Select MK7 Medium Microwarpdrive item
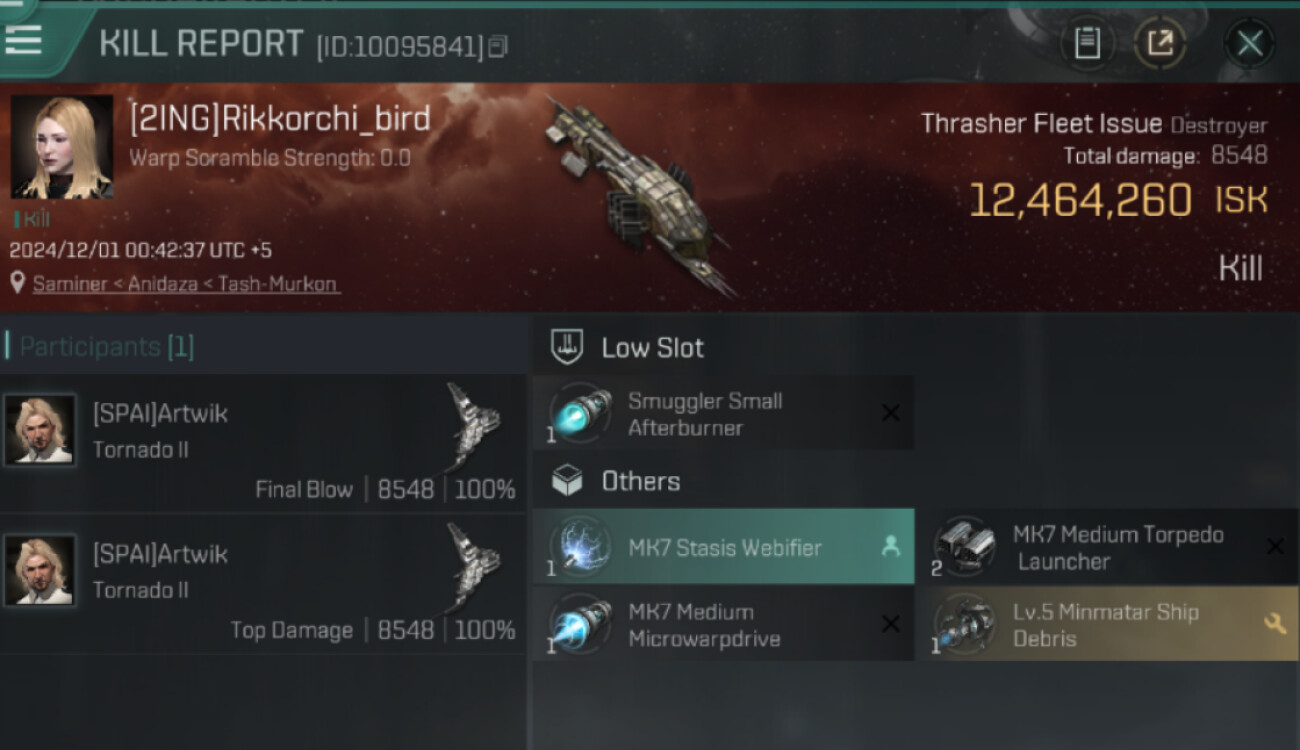Viewport: 1300px width, 750px height. [723, 624]
